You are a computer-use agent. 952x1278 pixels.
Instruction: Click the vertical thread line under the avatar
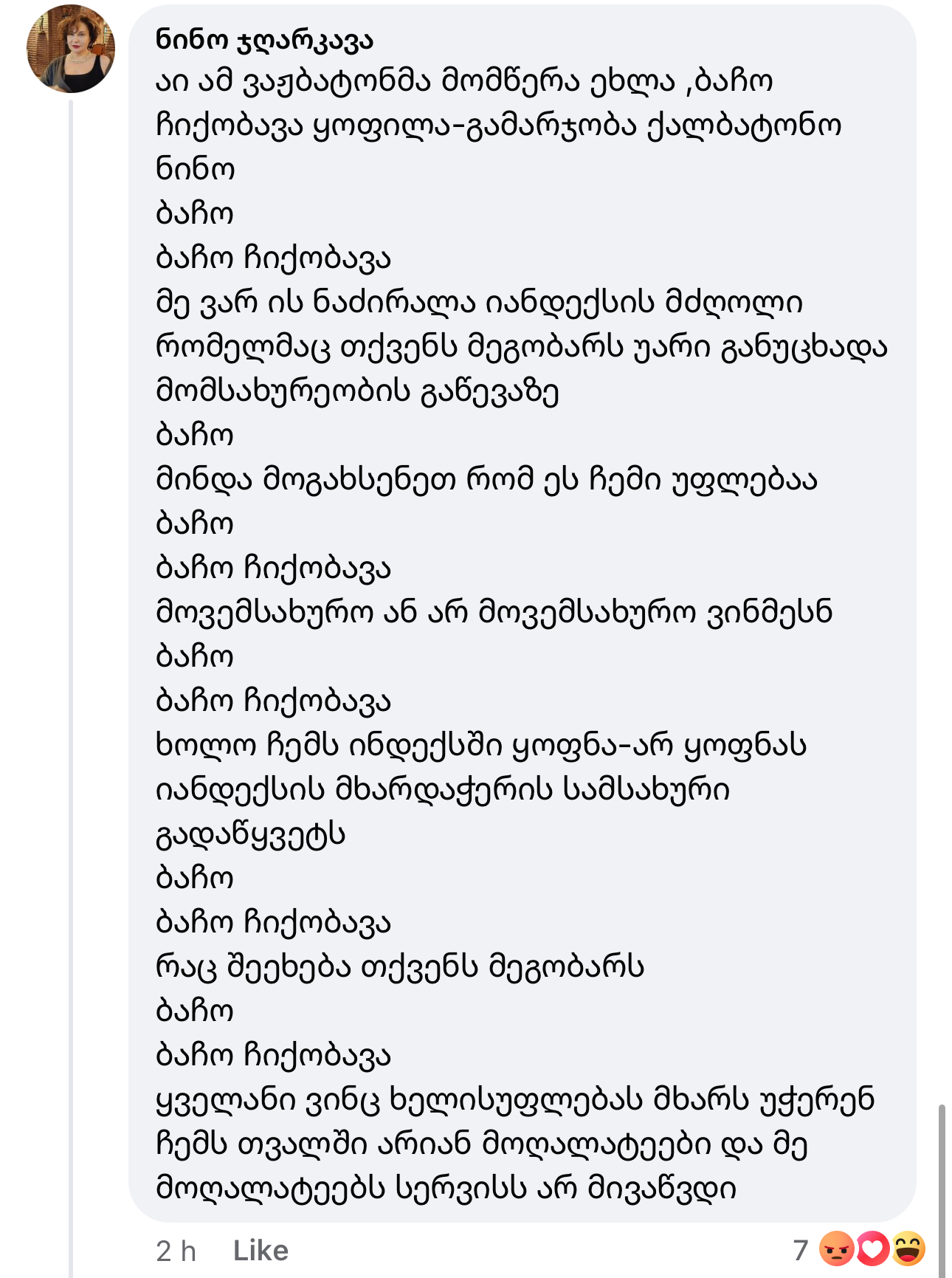72,664
